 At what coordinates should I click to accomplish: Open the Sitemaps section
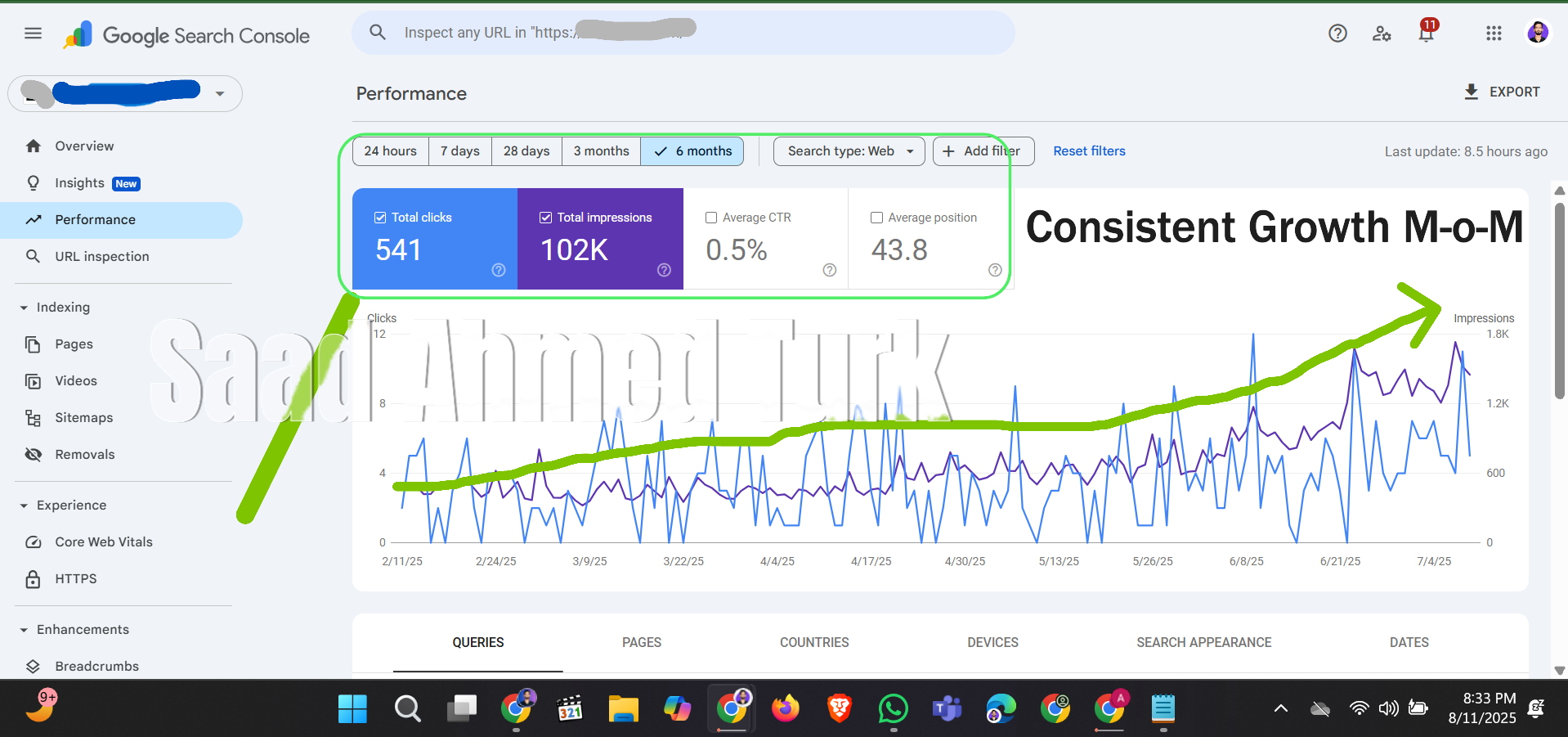pyautogui.click(x=83, y=418)
